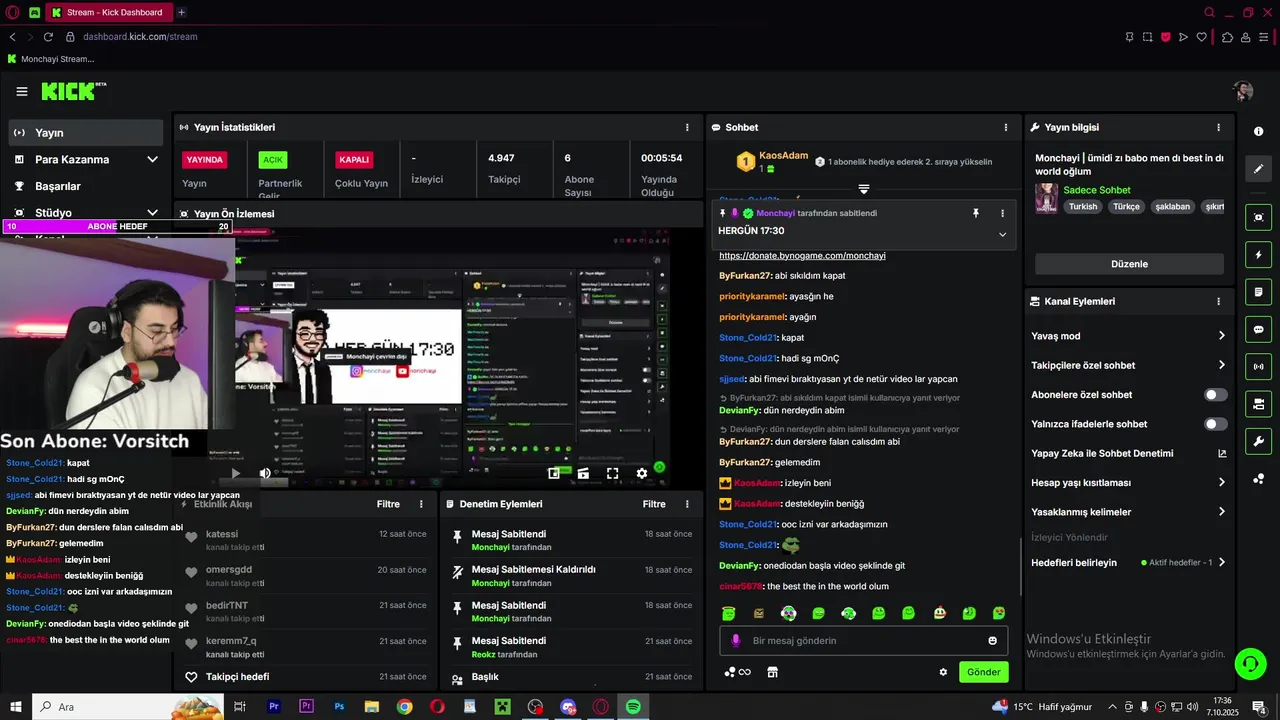Click the Bir mesaj gönderin input

click(865, 641)
